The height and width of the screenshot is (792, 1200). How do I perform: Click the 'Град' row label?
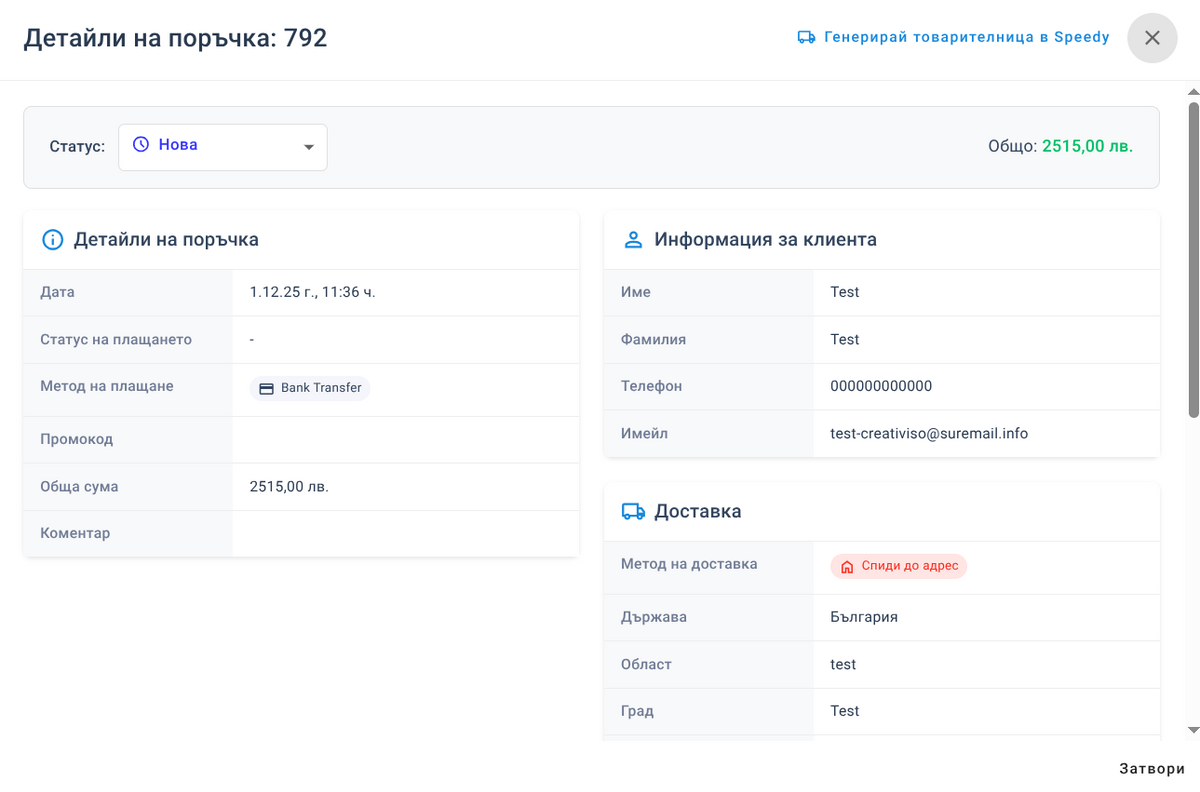click(637, 711)
